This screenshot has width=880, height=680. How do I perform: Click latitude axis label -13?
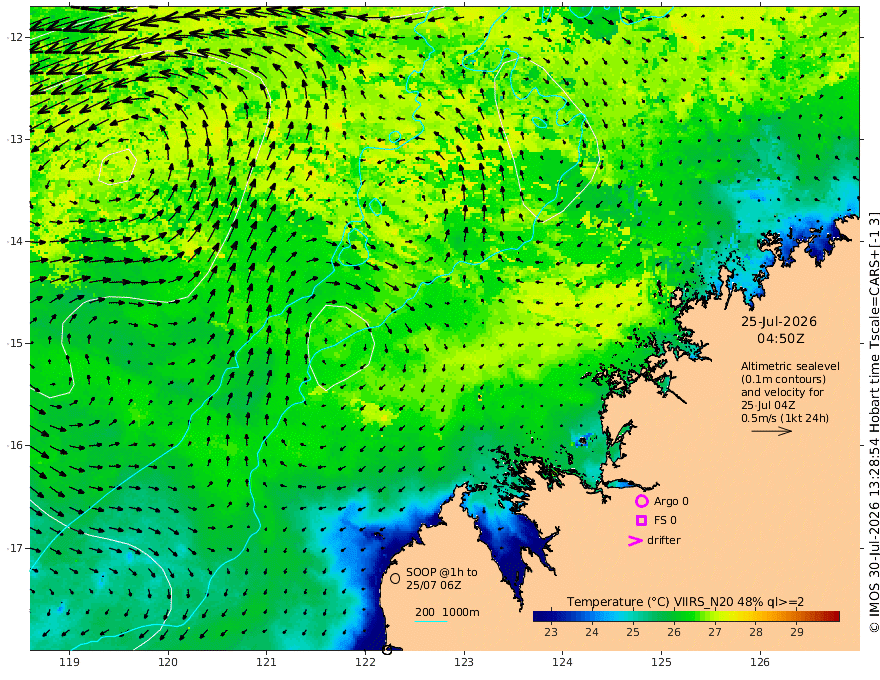pos(16,139)
